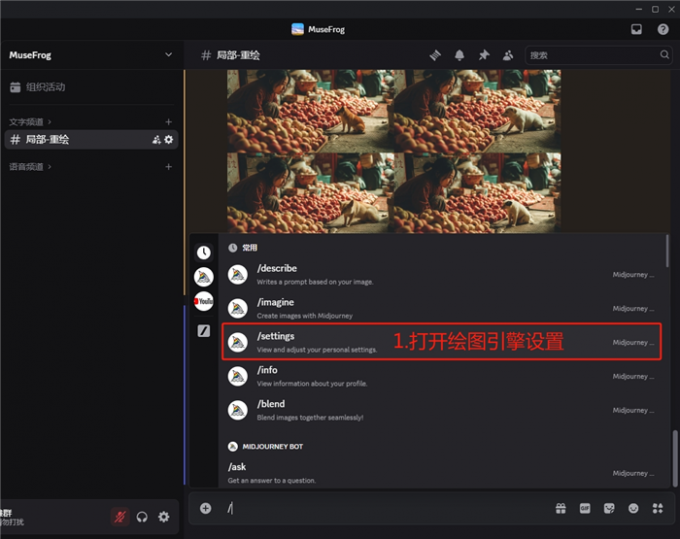The image size is (680, 539).
Task: Open the bottom-left generated image
Action: 310,193
